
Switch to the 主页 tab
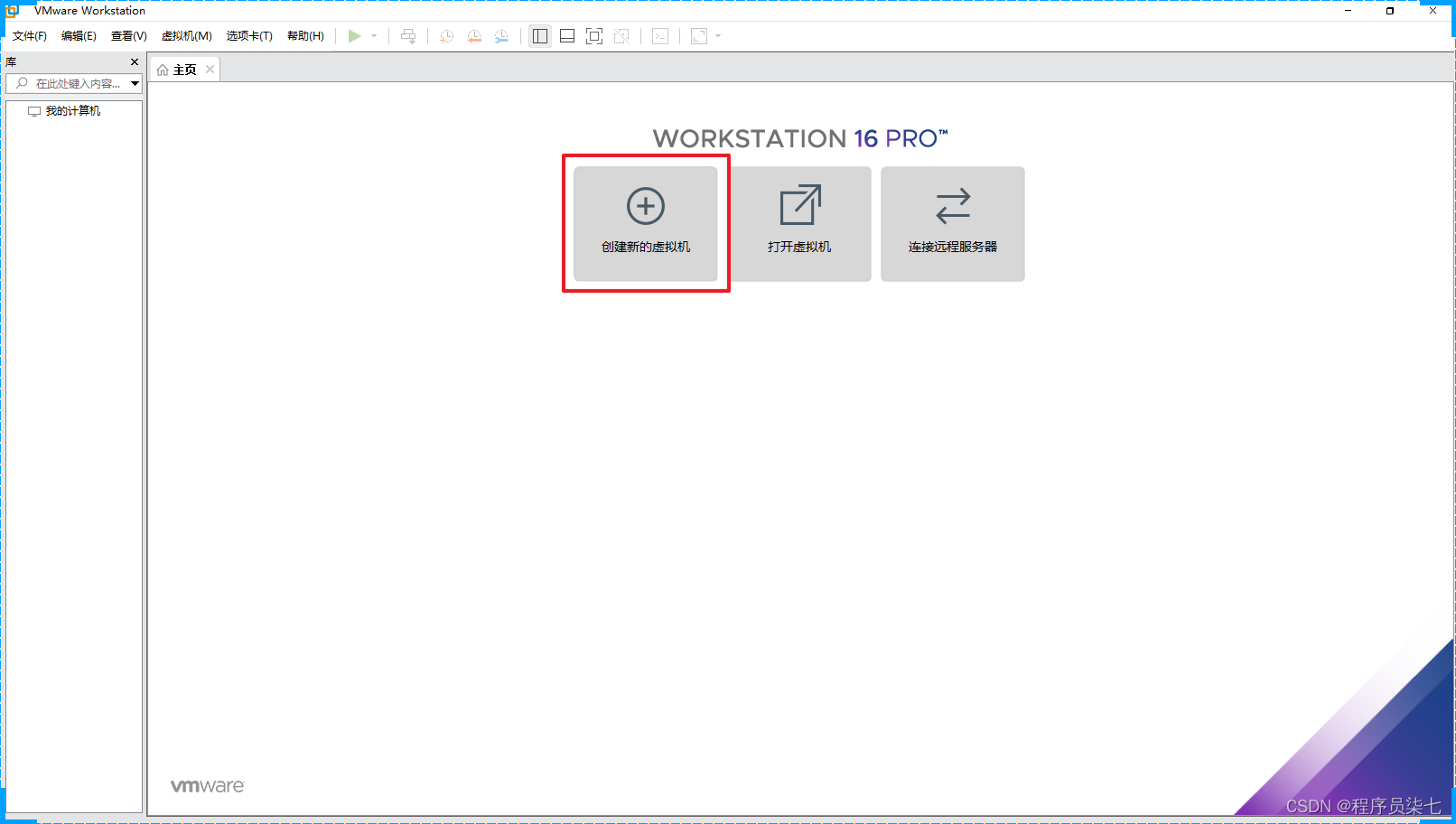coord(183,68)
